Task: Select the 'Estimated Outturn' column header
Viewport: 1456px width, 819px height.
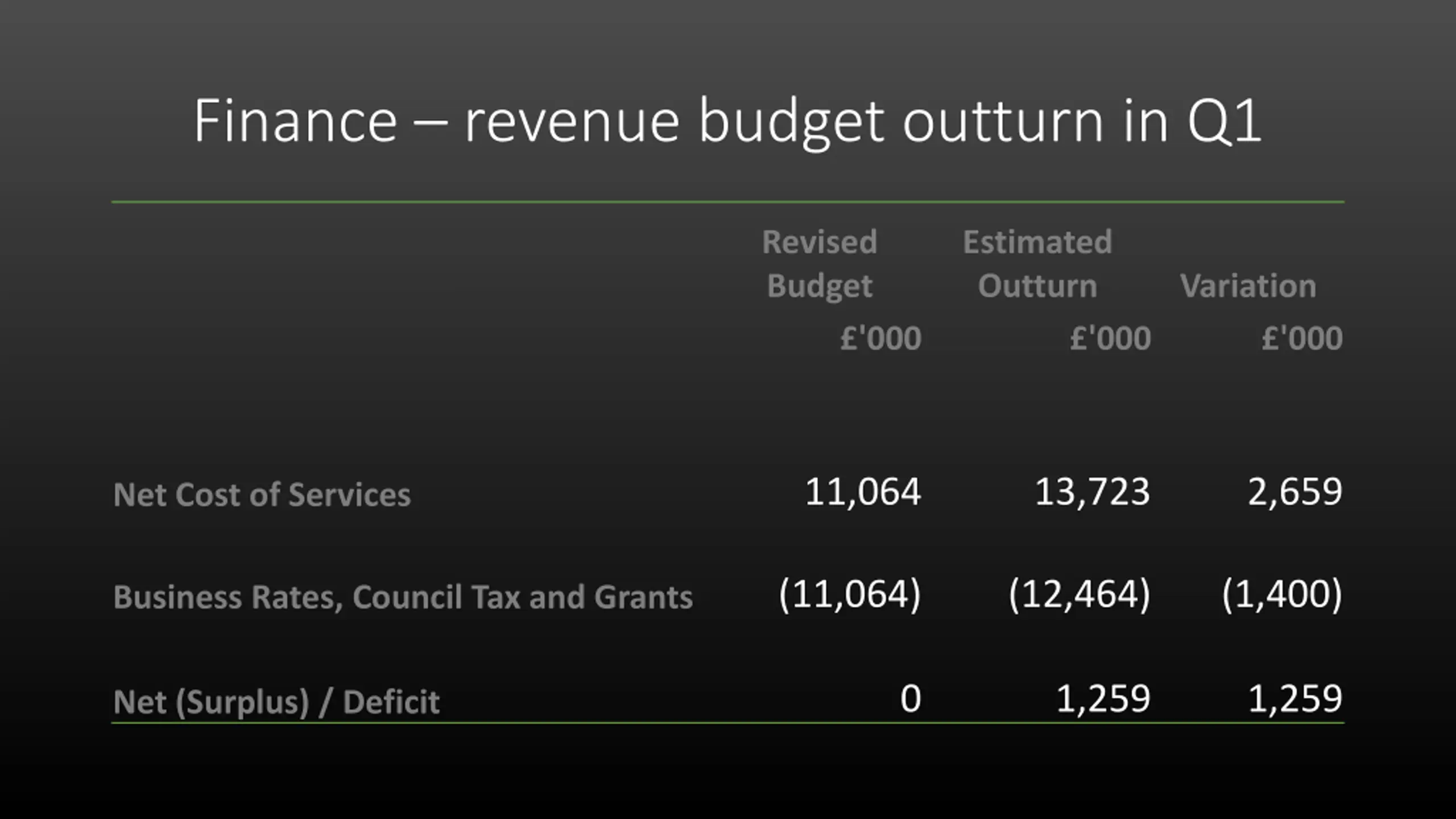Action: point(1037,263)
